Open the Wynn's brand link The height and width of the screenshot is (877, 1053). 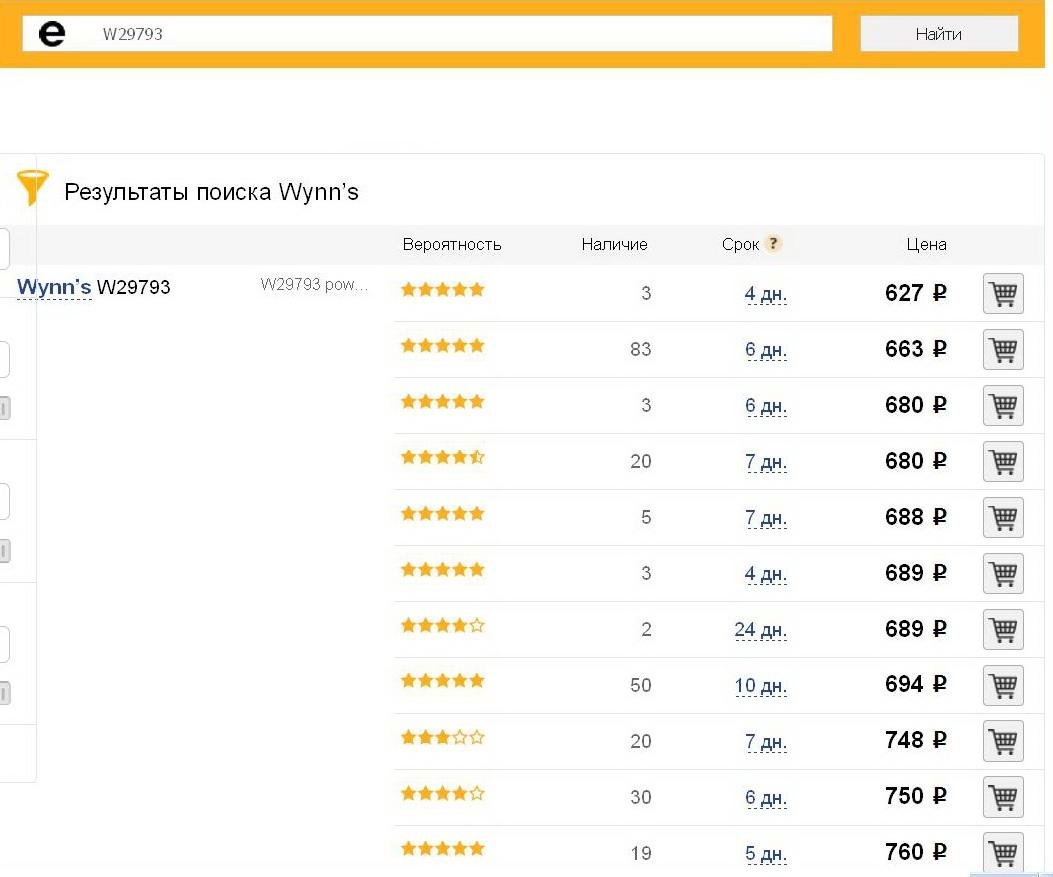pyautogui.click(x=54, y=287)
